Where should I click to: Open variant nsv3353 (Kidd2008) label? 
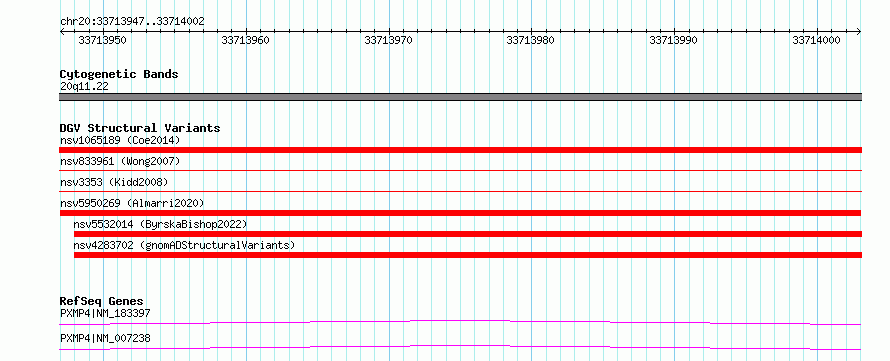tap(114, 182)
